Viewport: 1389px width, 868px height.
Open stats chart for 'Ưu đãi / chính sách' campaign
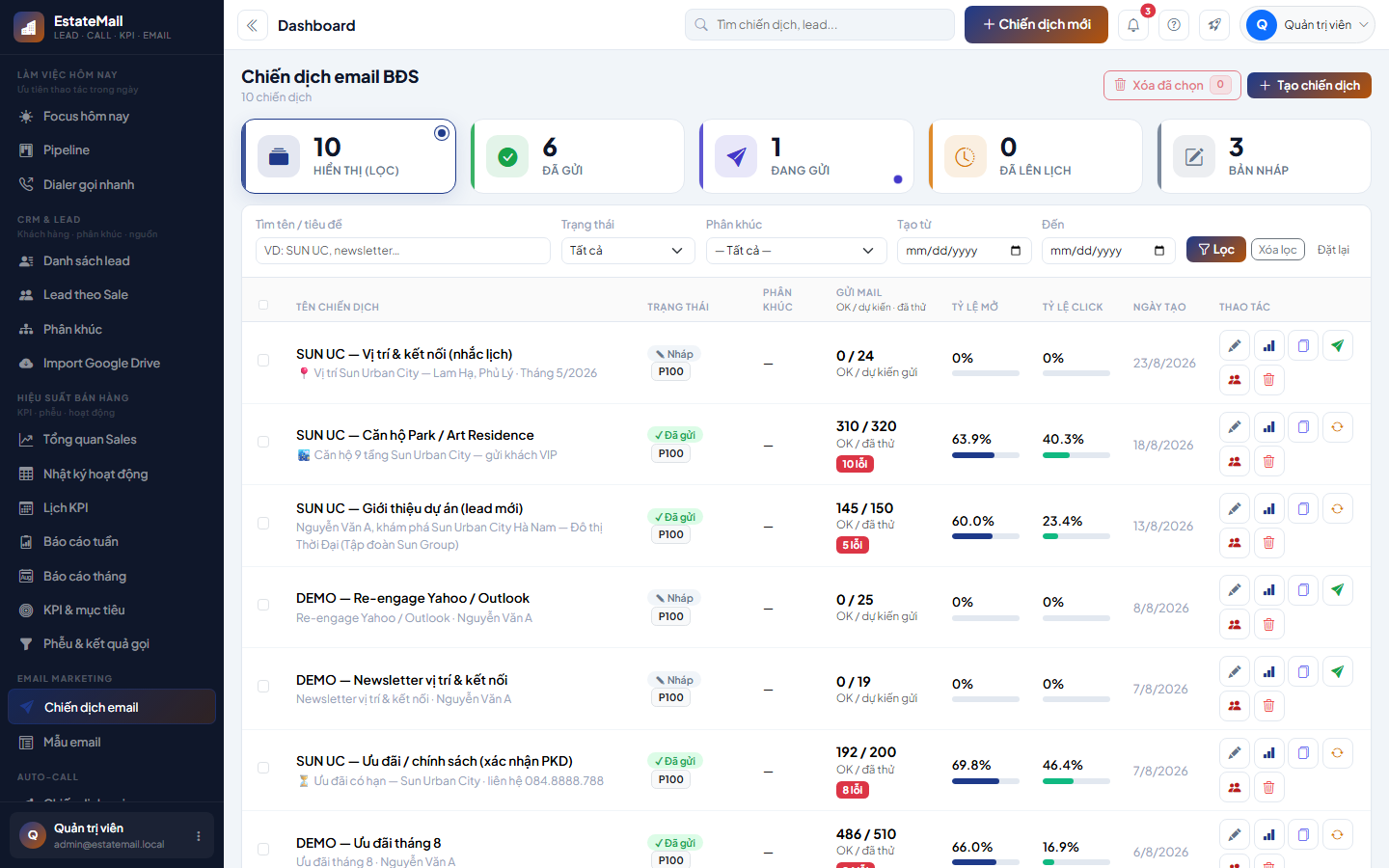pyautogui.click(x=1268, y=753)
